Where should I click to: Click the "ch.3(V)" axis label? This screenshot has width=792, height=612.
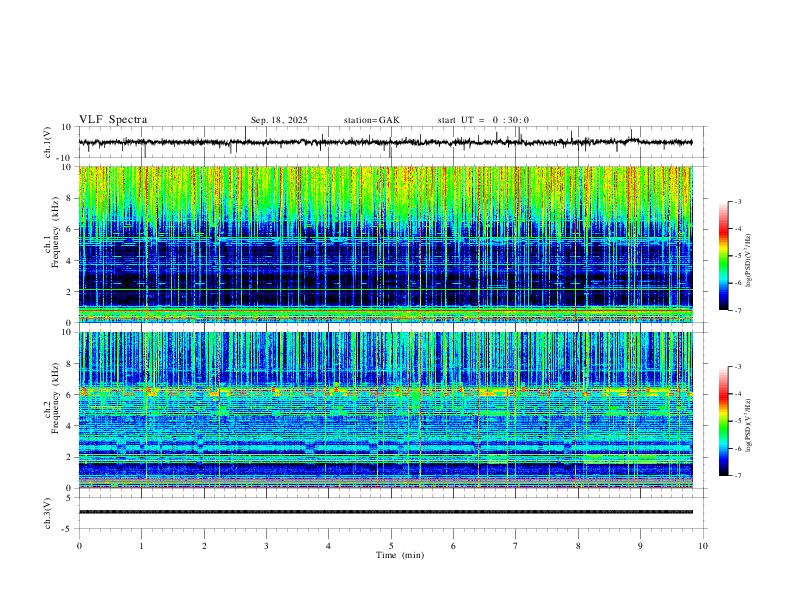(x=48, y=514)
